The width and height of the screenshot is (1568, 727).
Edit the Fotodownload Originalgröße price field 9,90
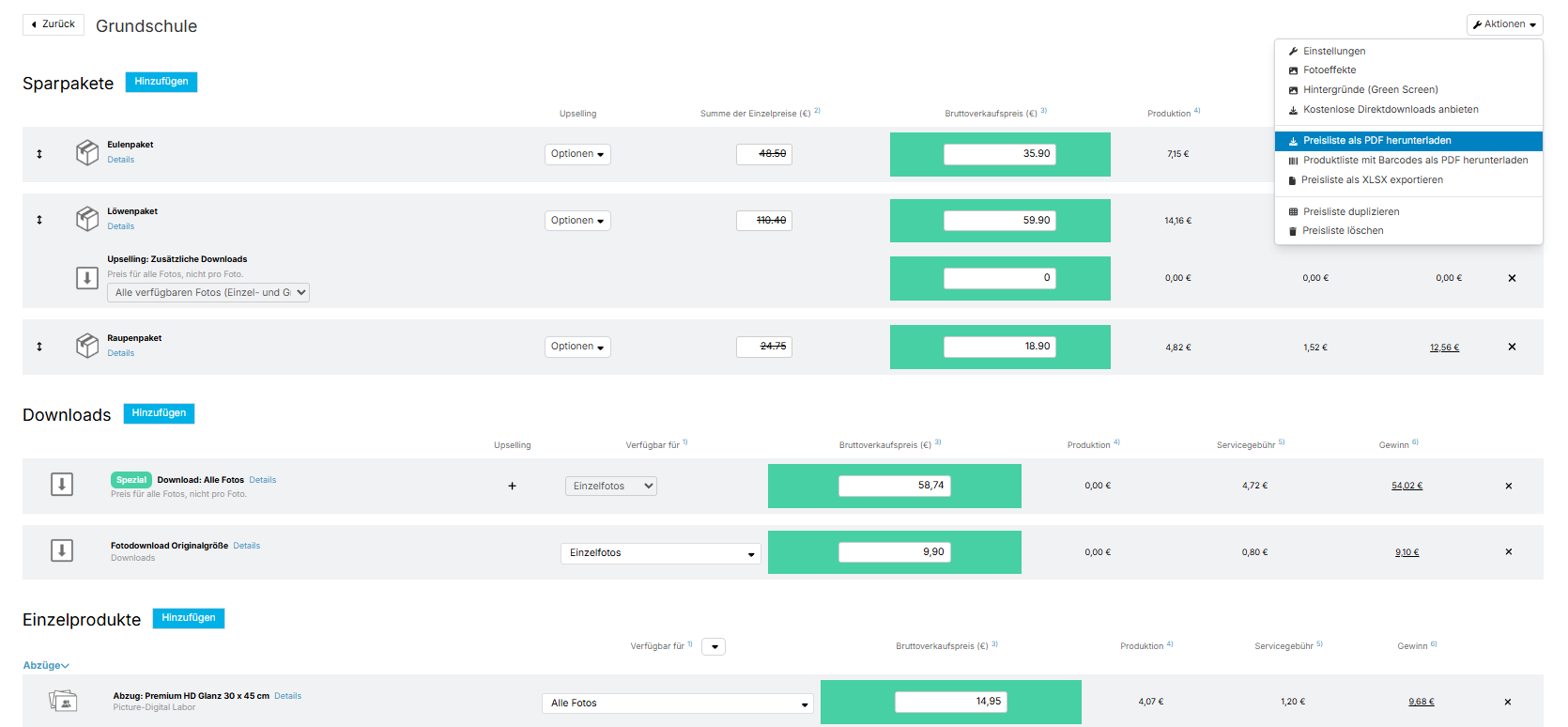point(895,552)
